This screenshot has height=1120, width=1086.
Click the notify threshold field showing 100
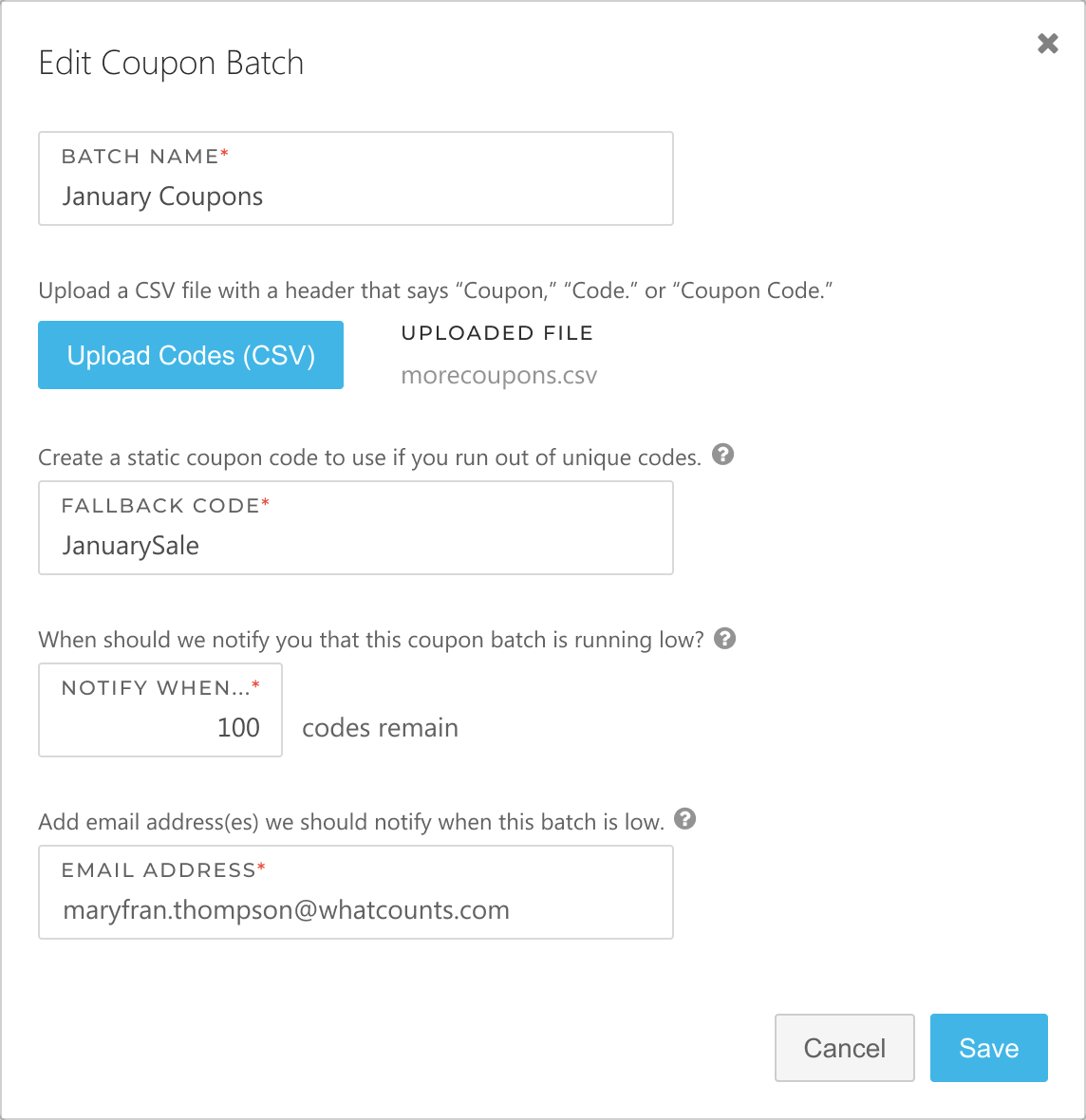pyautogui.click(x=160, y=728)
